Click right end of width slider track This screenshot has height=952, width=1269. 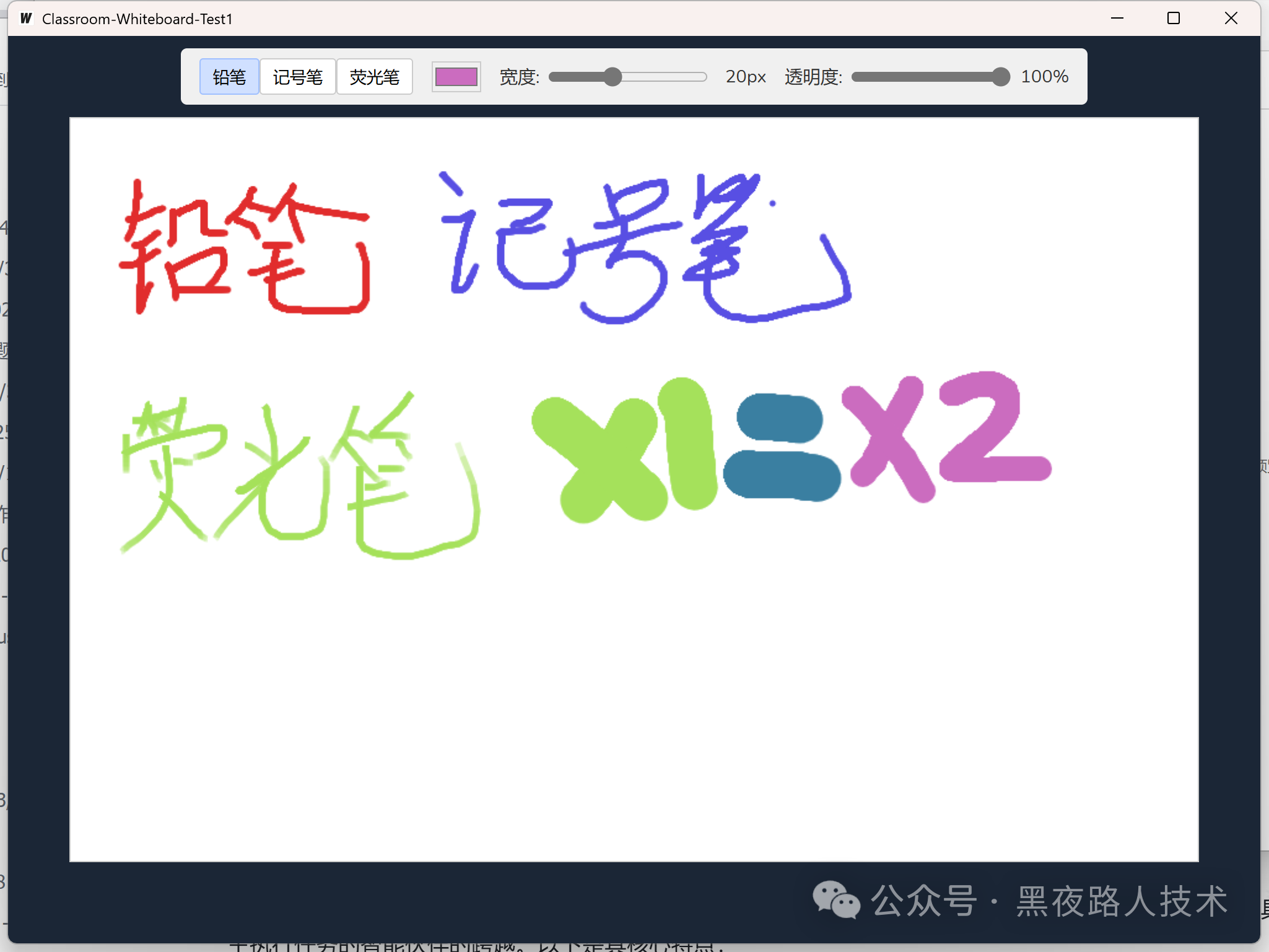702,77
